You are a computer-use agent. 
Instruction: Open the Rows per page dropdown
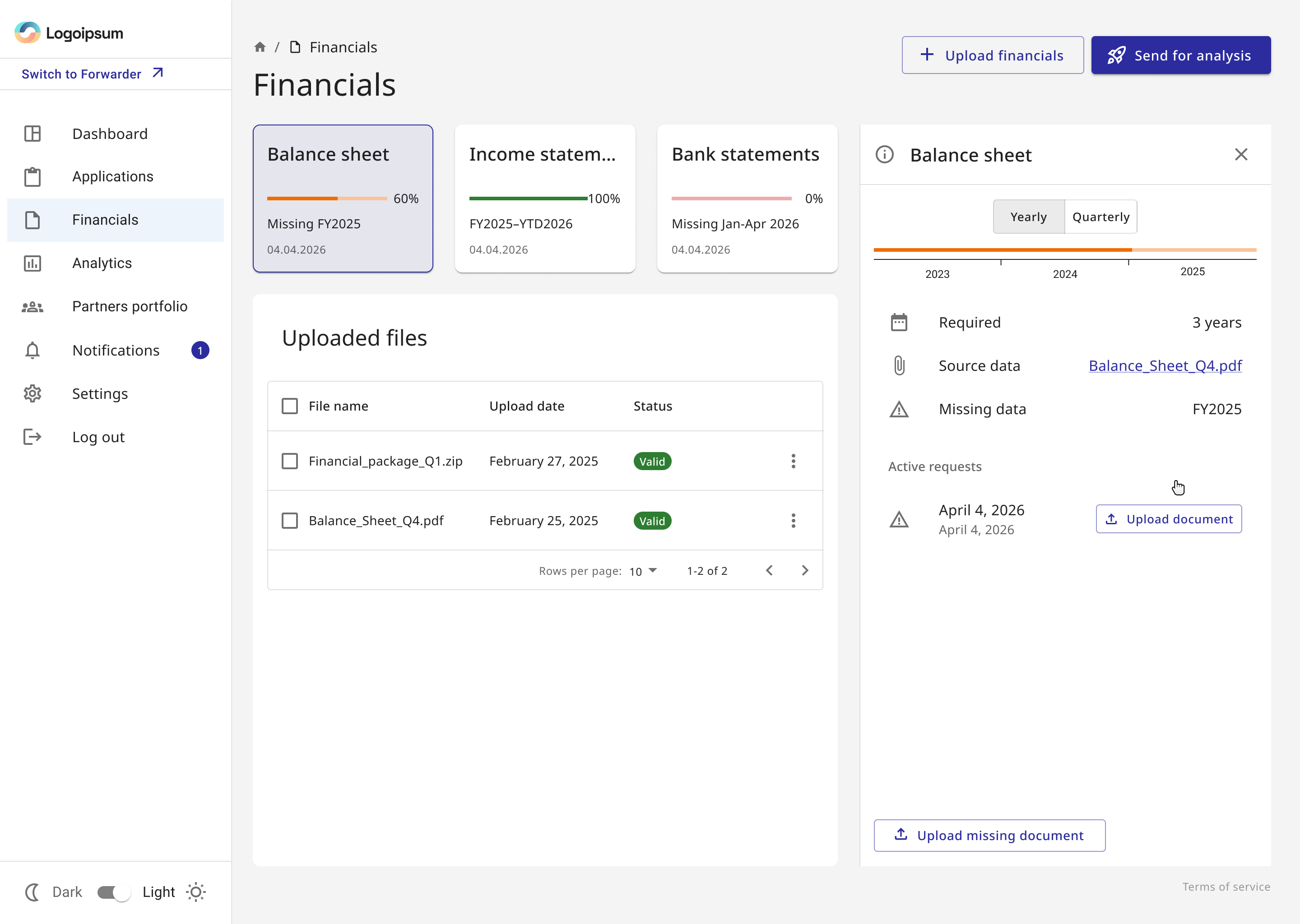point(643,571)
